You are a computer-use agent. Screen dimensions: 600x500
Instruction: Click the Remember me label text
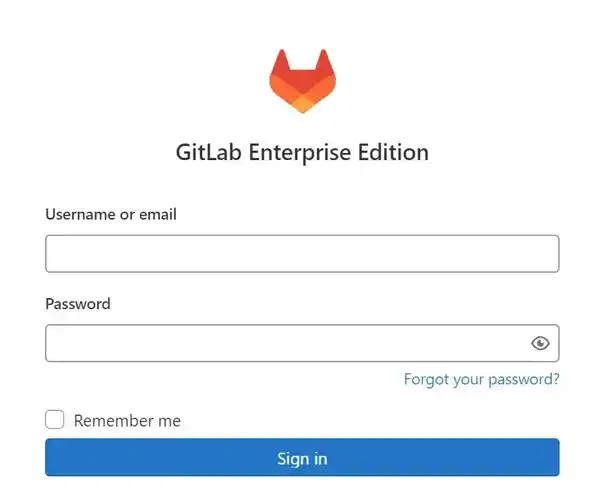click(x=127, y=420)
